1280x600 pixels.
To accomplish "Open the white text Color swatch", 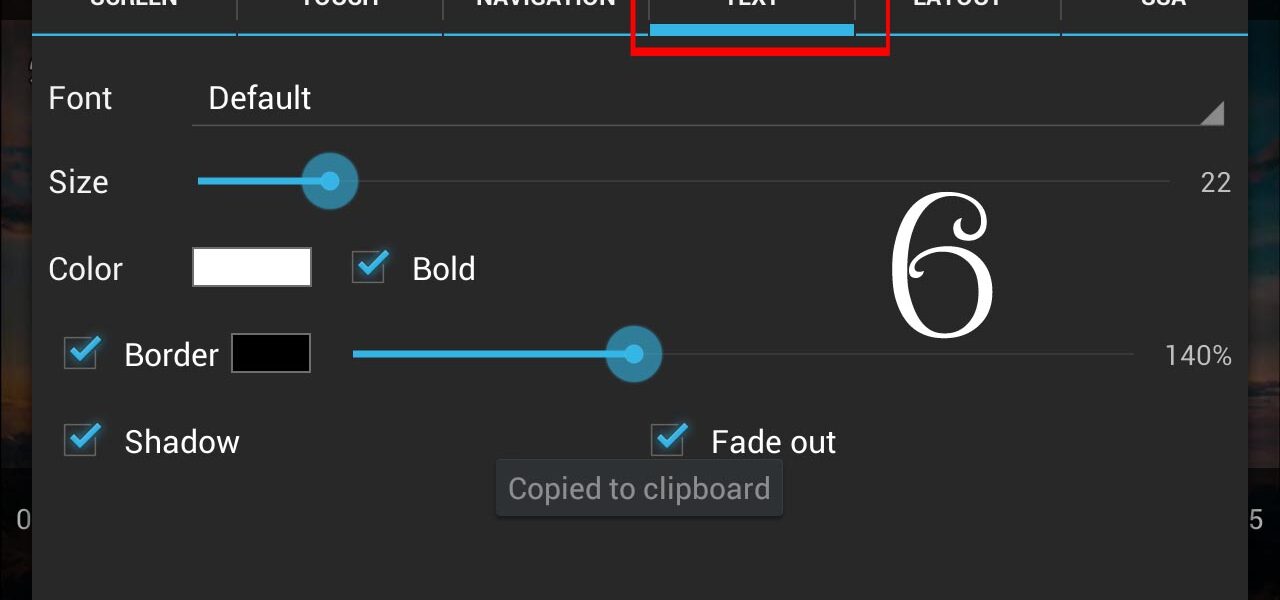I will (252, 267).
